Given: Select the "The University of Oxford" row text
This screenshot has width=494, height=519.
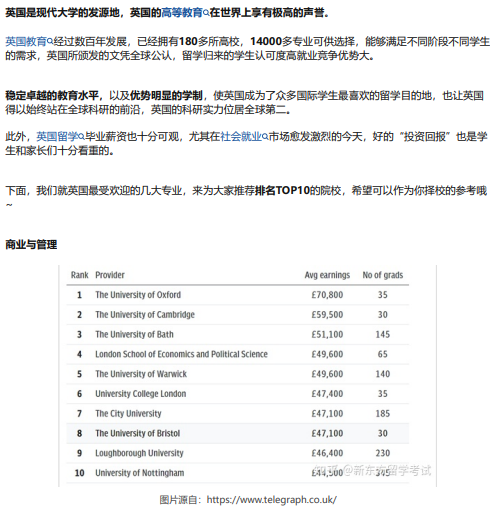Looking at the screenshot, I should (138, 295).
